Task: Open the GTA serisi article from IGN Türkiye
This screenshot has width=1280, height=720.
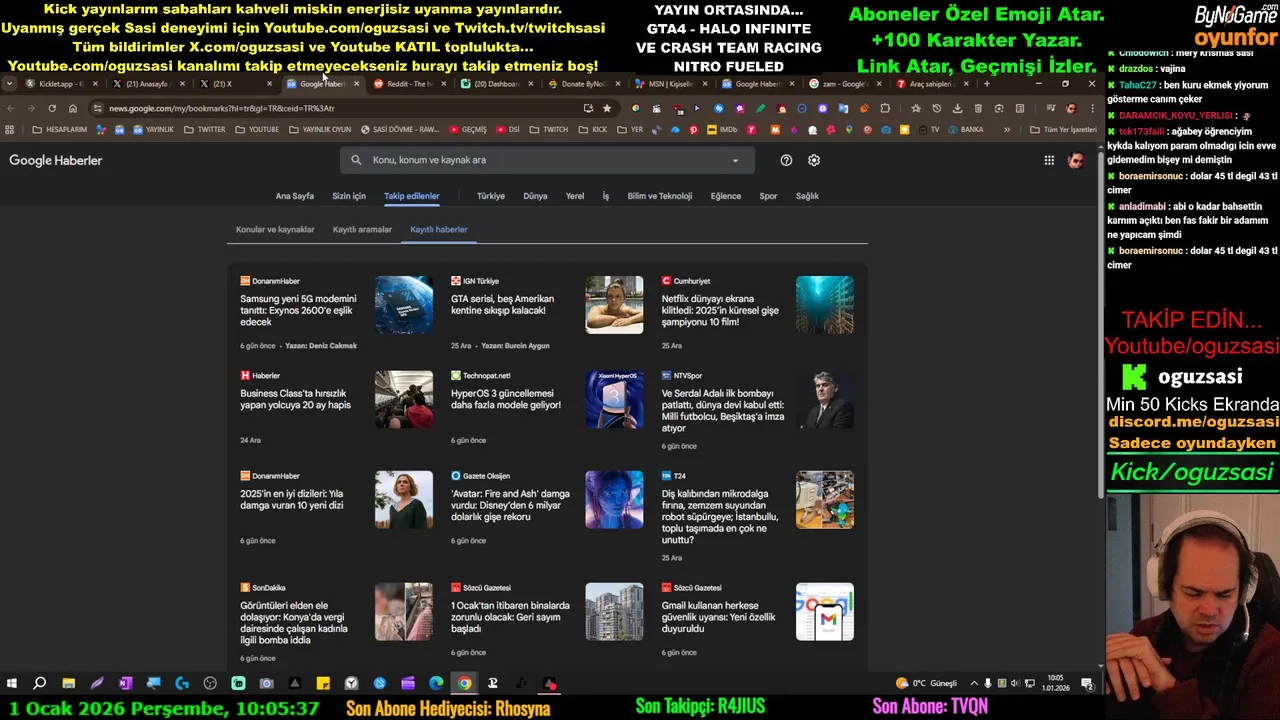Action: 503,304
